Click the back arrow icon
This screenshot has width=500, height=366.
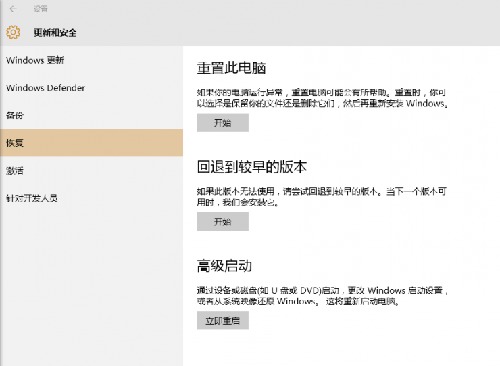(x=13, y=9)
